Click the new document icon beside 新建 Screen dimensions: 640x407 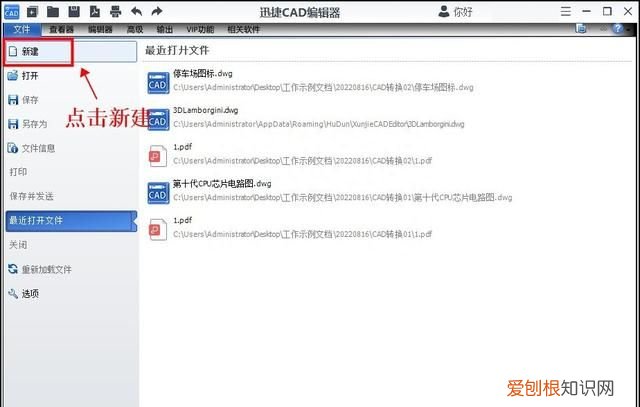click(x=13, y=51)
